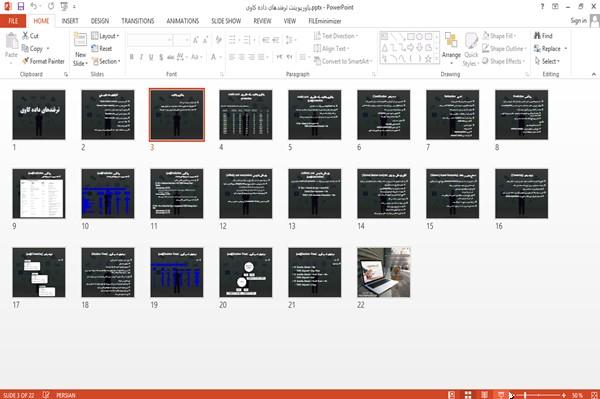Screen dimensions: 600x399
Task: Decrease font size with the shrink-font icon
Action: tap(205, 40)
